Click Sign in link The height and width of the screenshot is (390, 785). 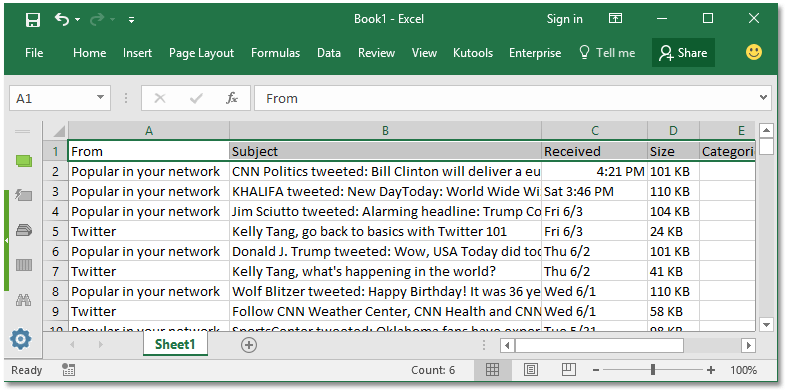[564, 19]
